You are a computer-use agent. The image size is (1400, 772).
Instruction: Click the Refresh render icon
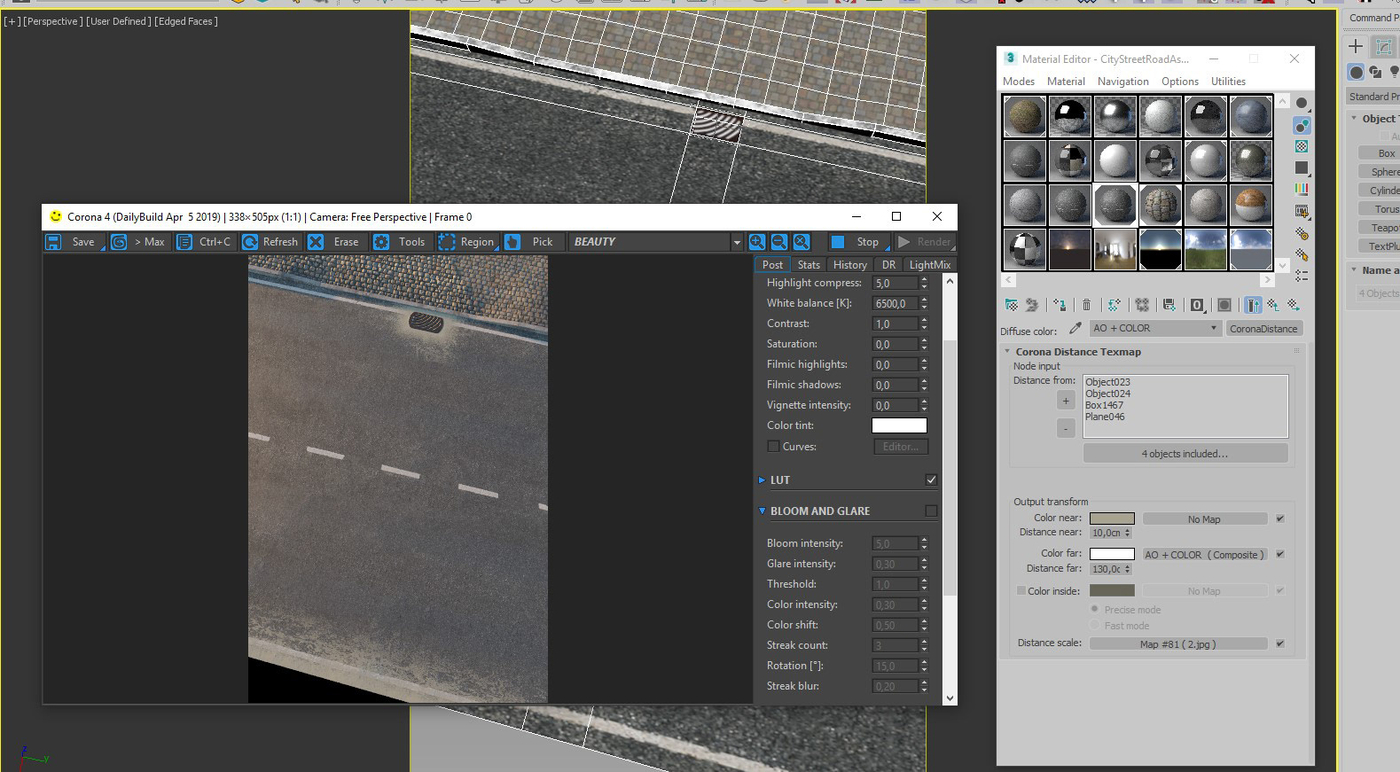click(270, 242)
